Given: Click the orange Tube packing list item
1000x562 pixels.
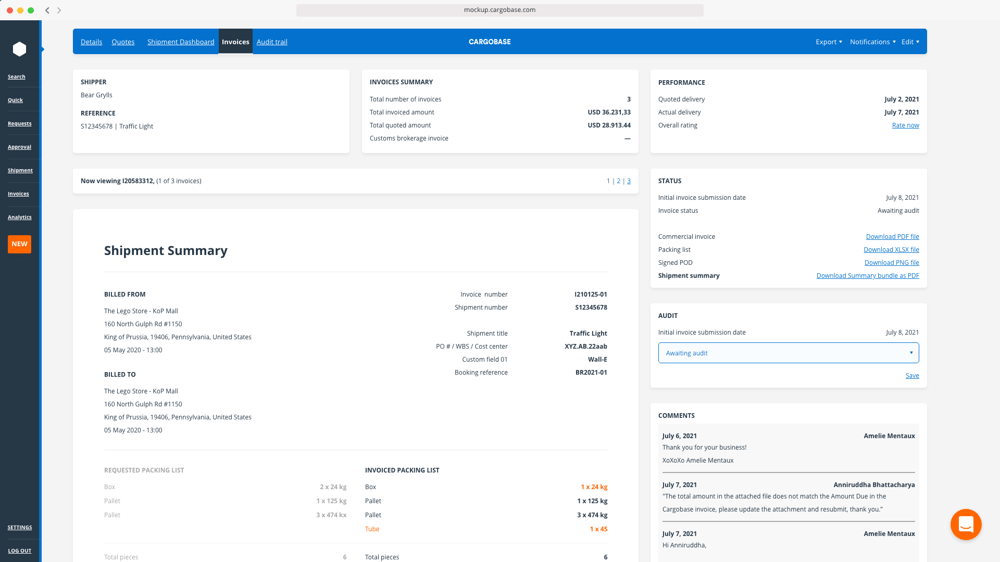Looking at the screenshot, I should coord(372,529).
